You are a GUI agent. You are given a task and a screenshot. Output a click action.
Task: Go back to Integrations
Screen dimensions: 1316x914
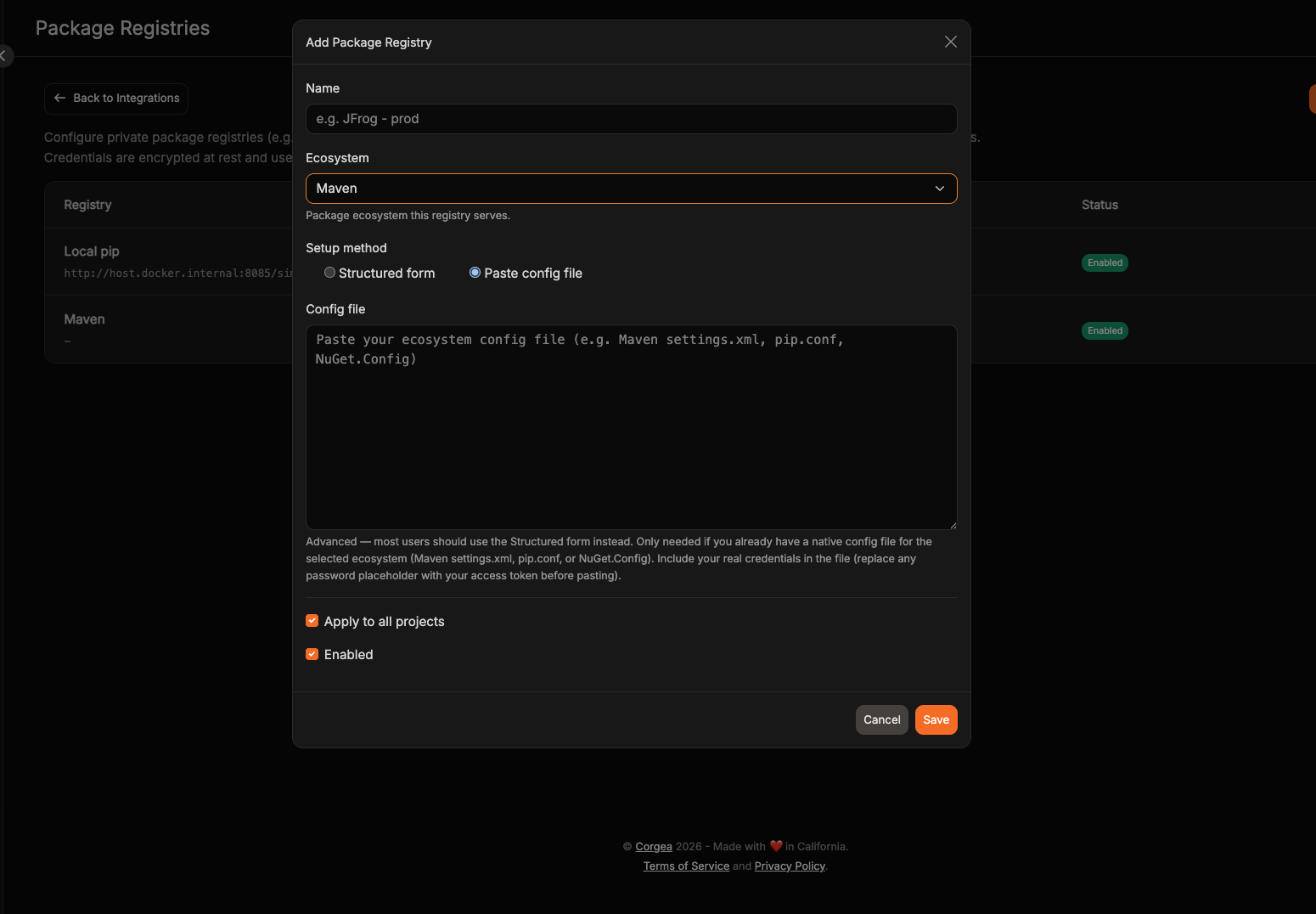click(116, 99)
